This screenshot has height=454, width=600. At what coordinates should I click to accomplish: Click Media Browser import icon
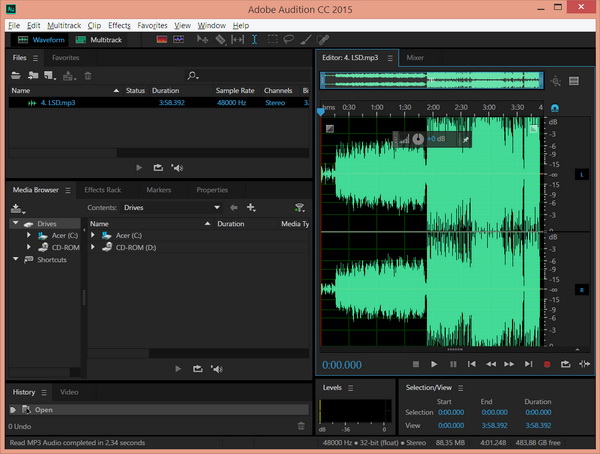[x=17, y=208]
